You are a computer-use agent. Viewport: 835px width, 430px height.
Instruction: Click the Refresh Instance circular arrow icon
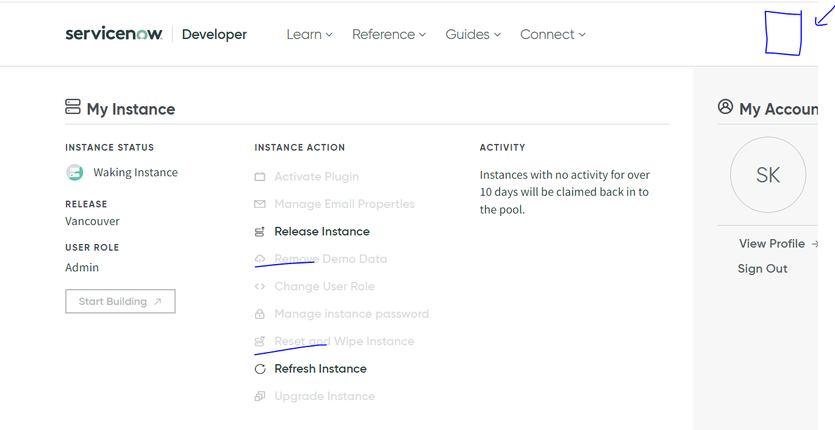(x=260, y=369)
